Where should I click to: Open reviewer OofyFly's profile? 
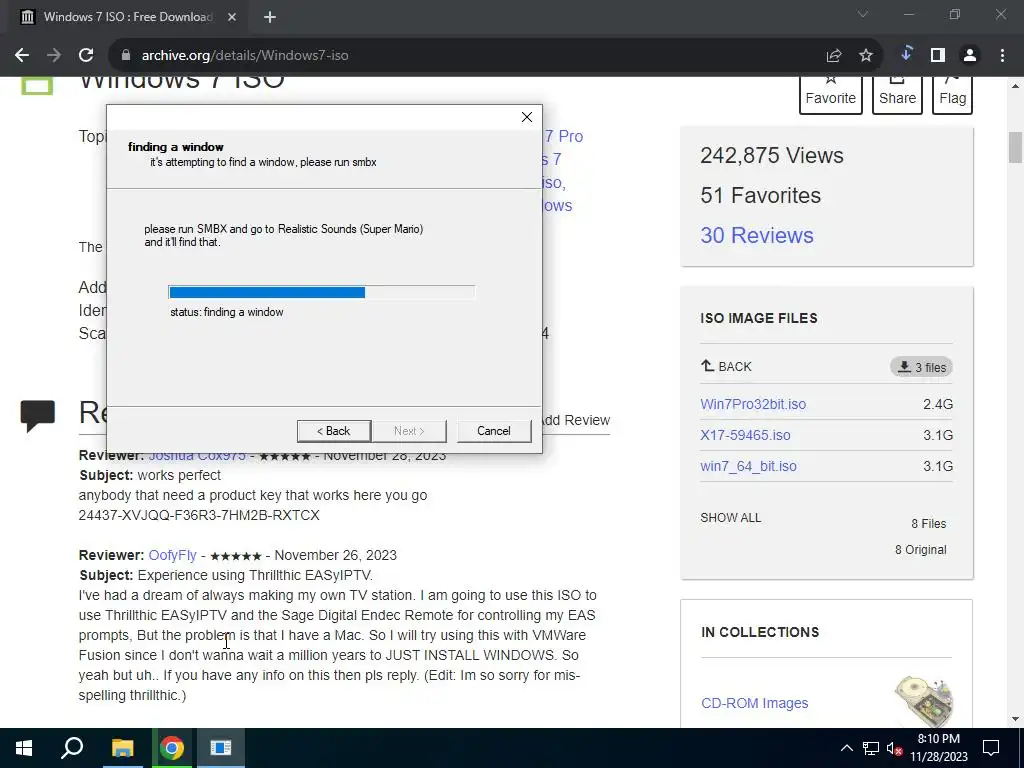tap(172, 555)
